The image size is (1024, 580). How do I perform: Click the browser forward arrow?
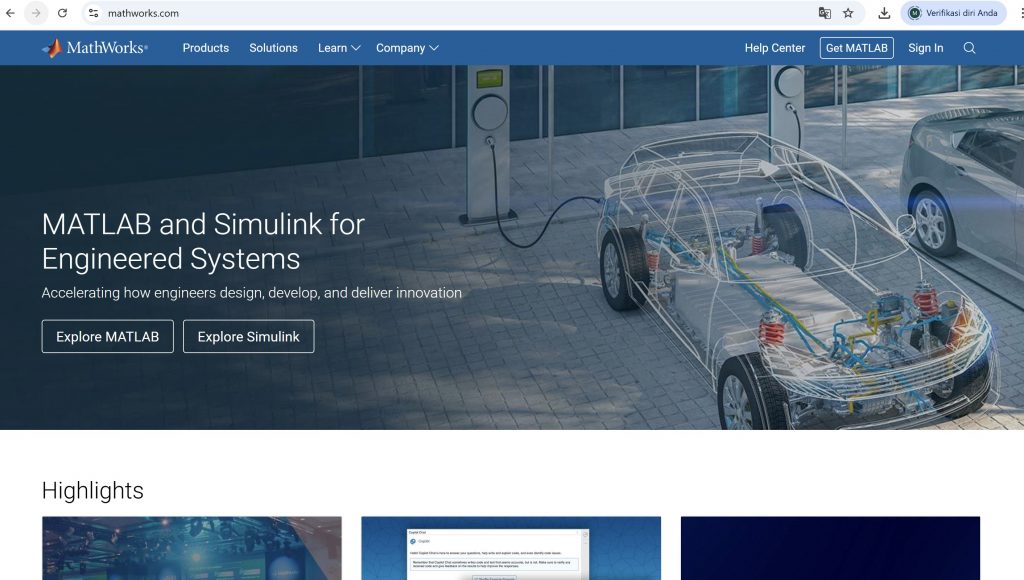[x=36, y=13]
